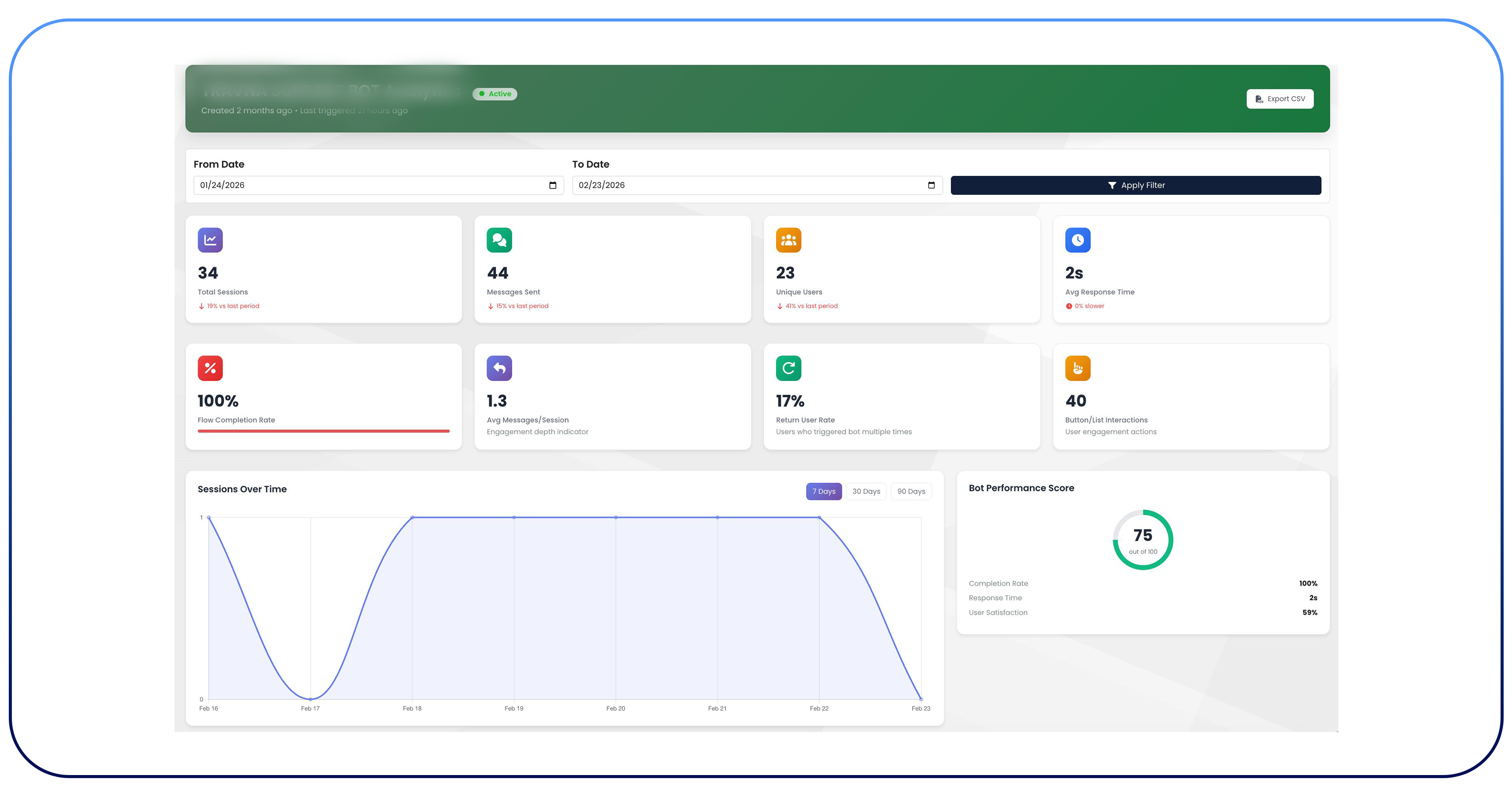Switch chart range to 90 Days
Viewport: 1512px width, 808px height.
click(x=911, y=491)
